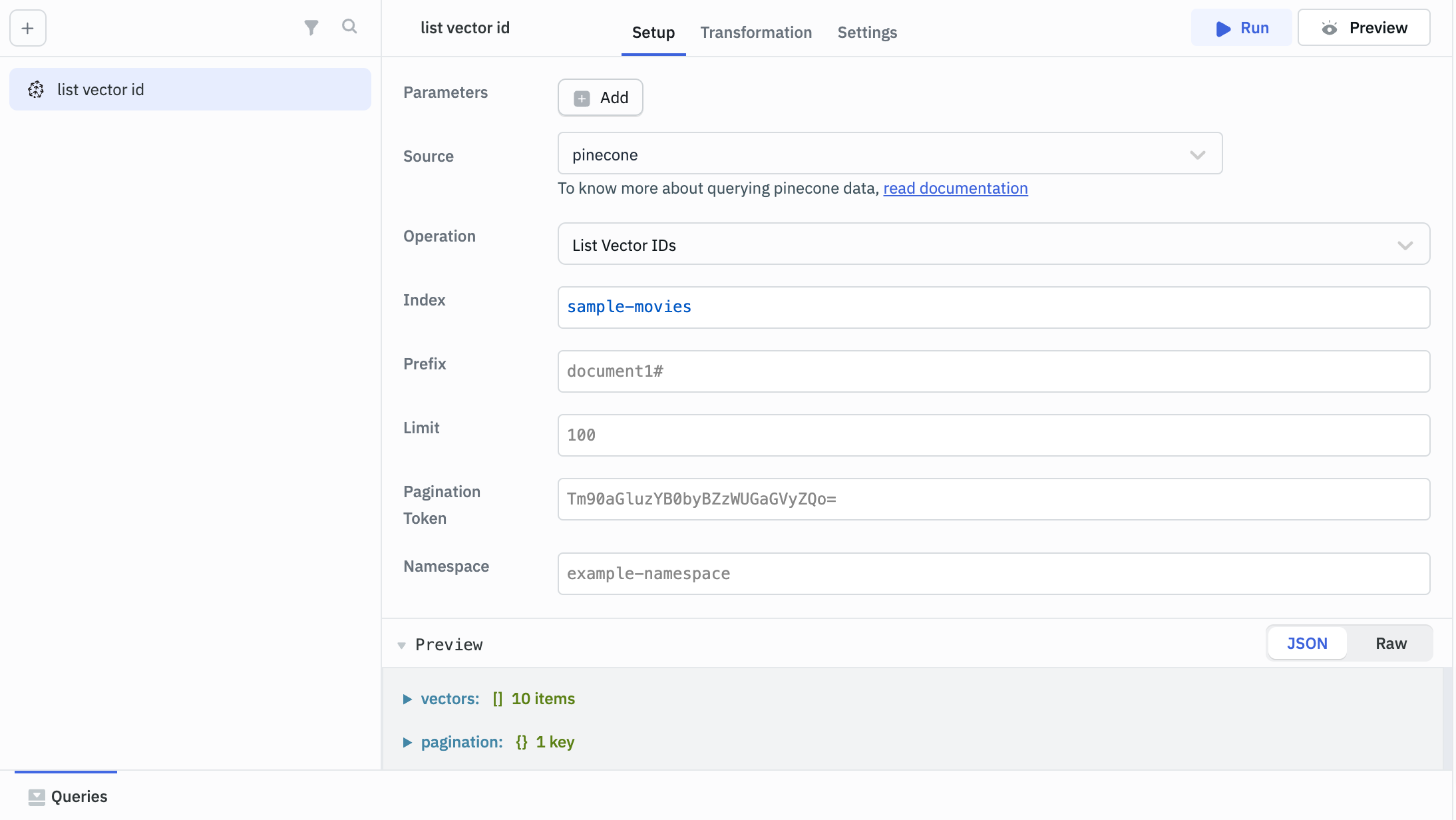Click the plus icon to add query
The height and width of the screenshot is (820, 1456).
pos(28,28)
